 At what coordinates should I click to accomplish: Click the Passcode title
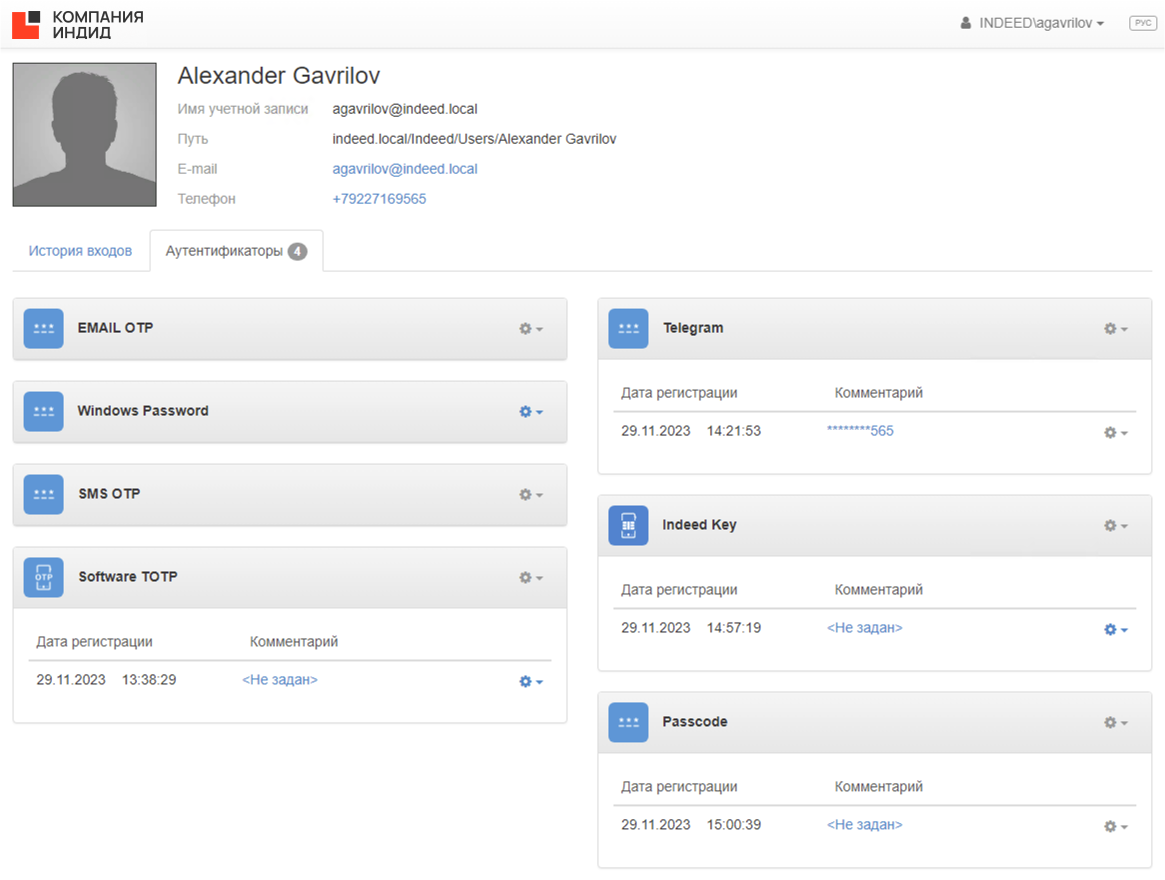pos(695,722)
